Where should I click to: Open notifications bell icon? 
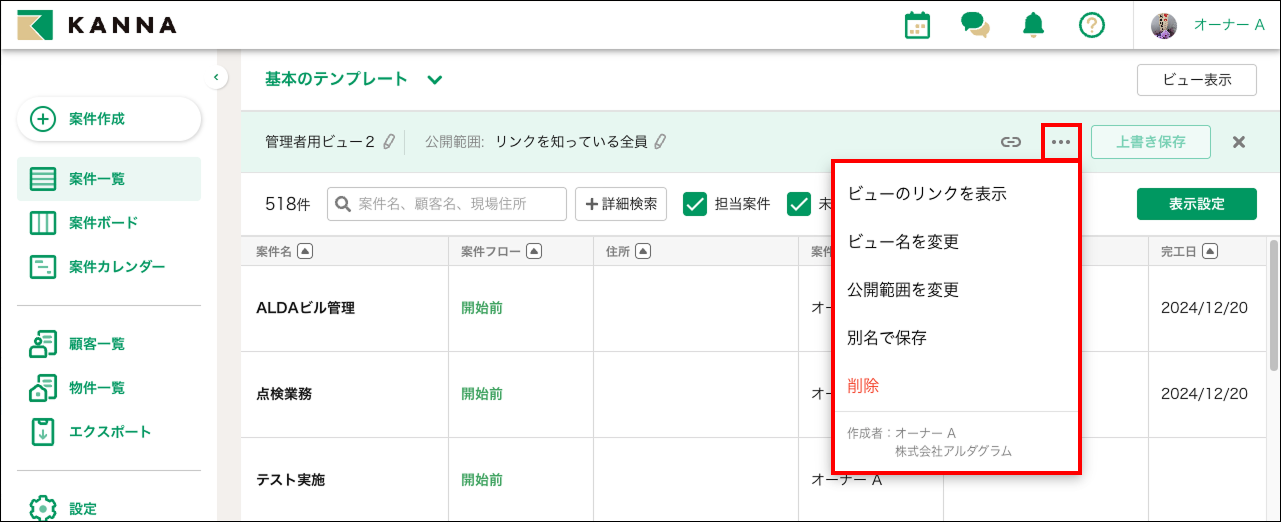click(x=1033, y=26)
